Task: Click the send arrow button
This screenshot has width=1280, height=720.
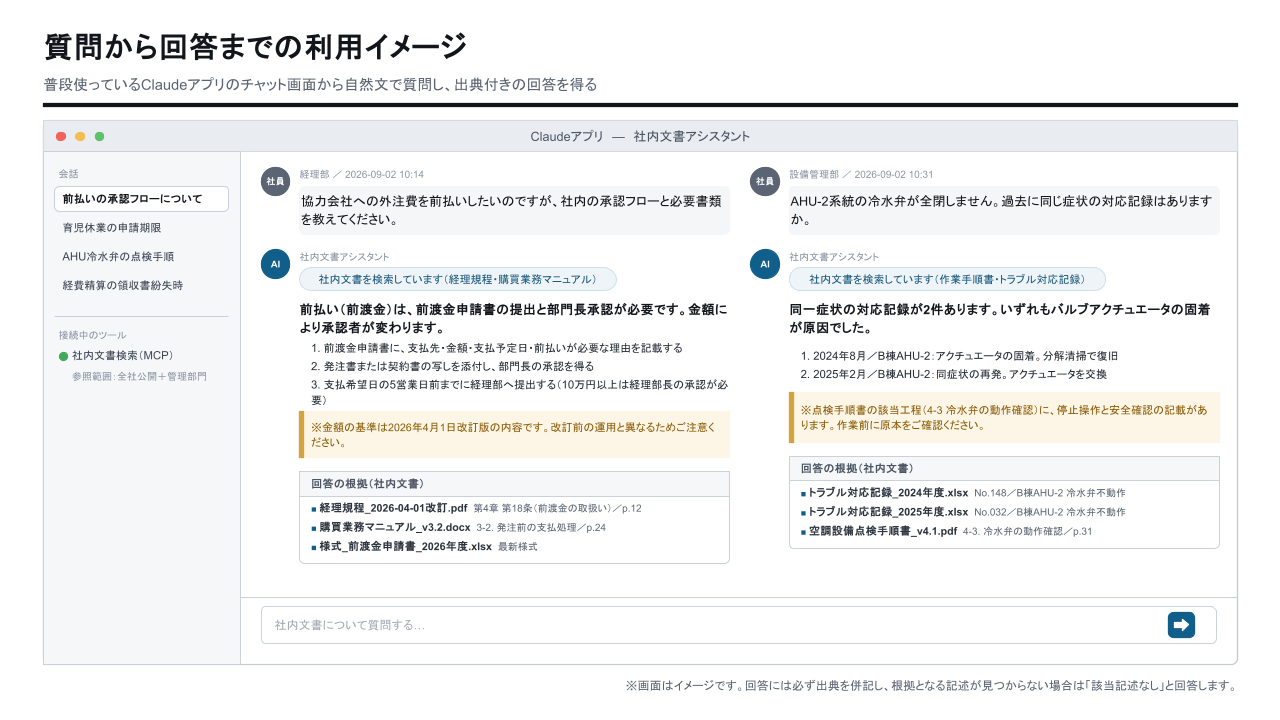Action: tap(1181, 625)
